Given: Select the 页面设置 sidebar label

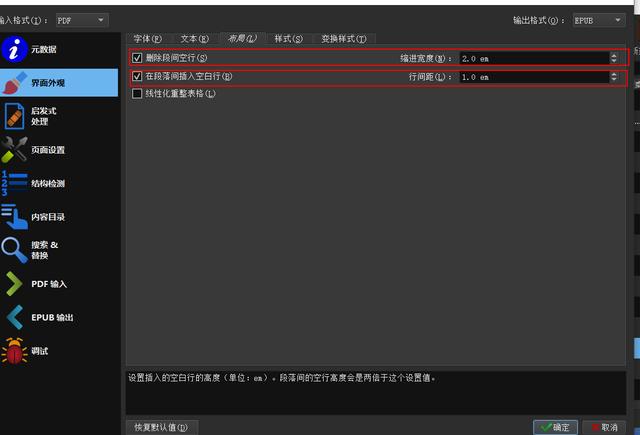Looking at the screenshot, I should [x=48, y=150].
